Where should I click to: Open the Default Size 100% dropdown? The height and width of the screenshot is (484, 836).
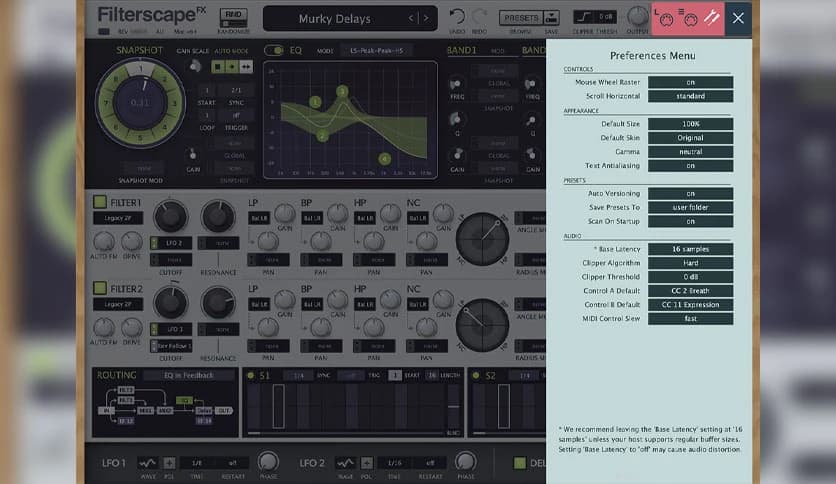point(690,124)
